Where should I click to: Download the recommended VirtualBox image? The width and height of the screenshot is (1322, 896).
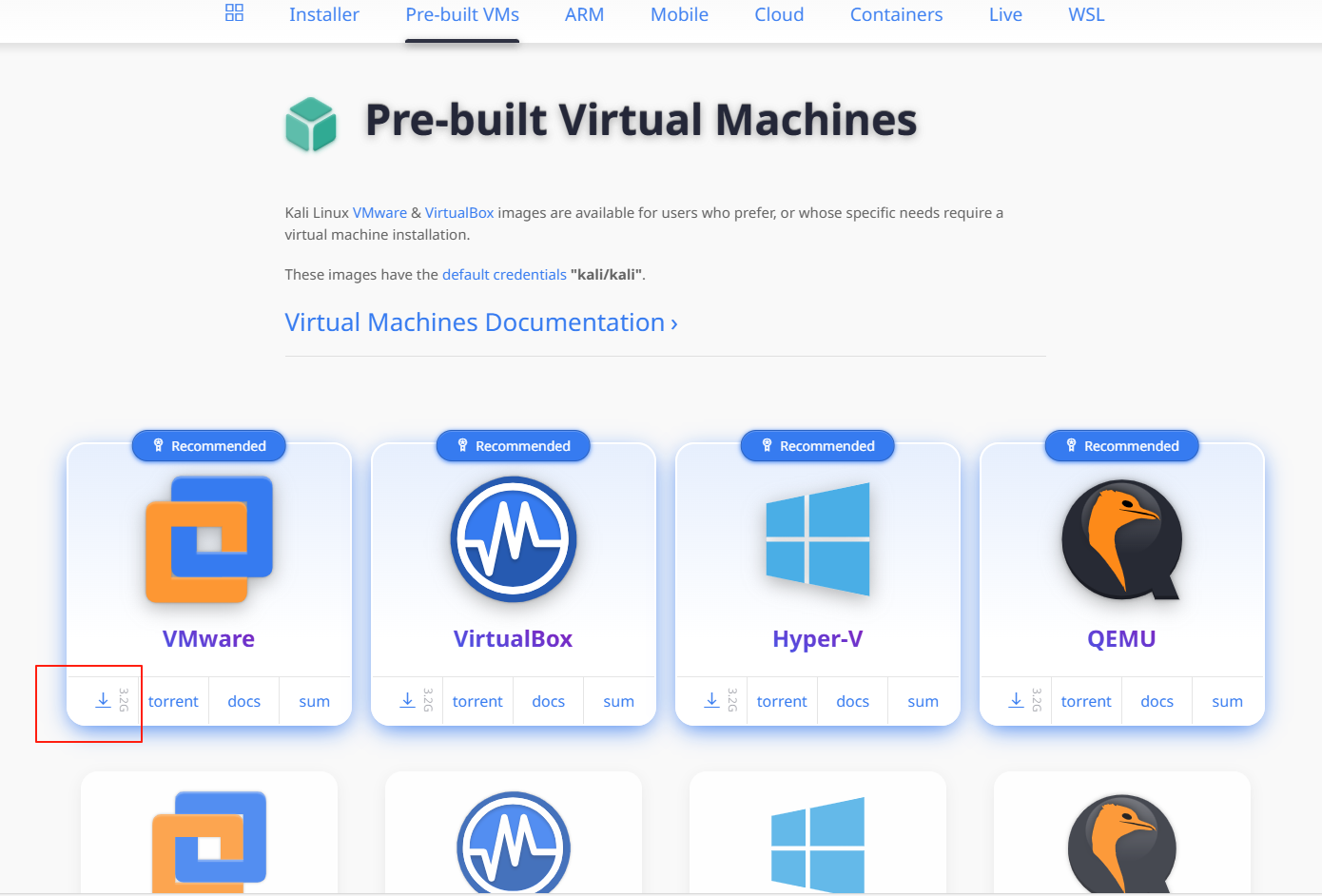(x=407, y=701)
